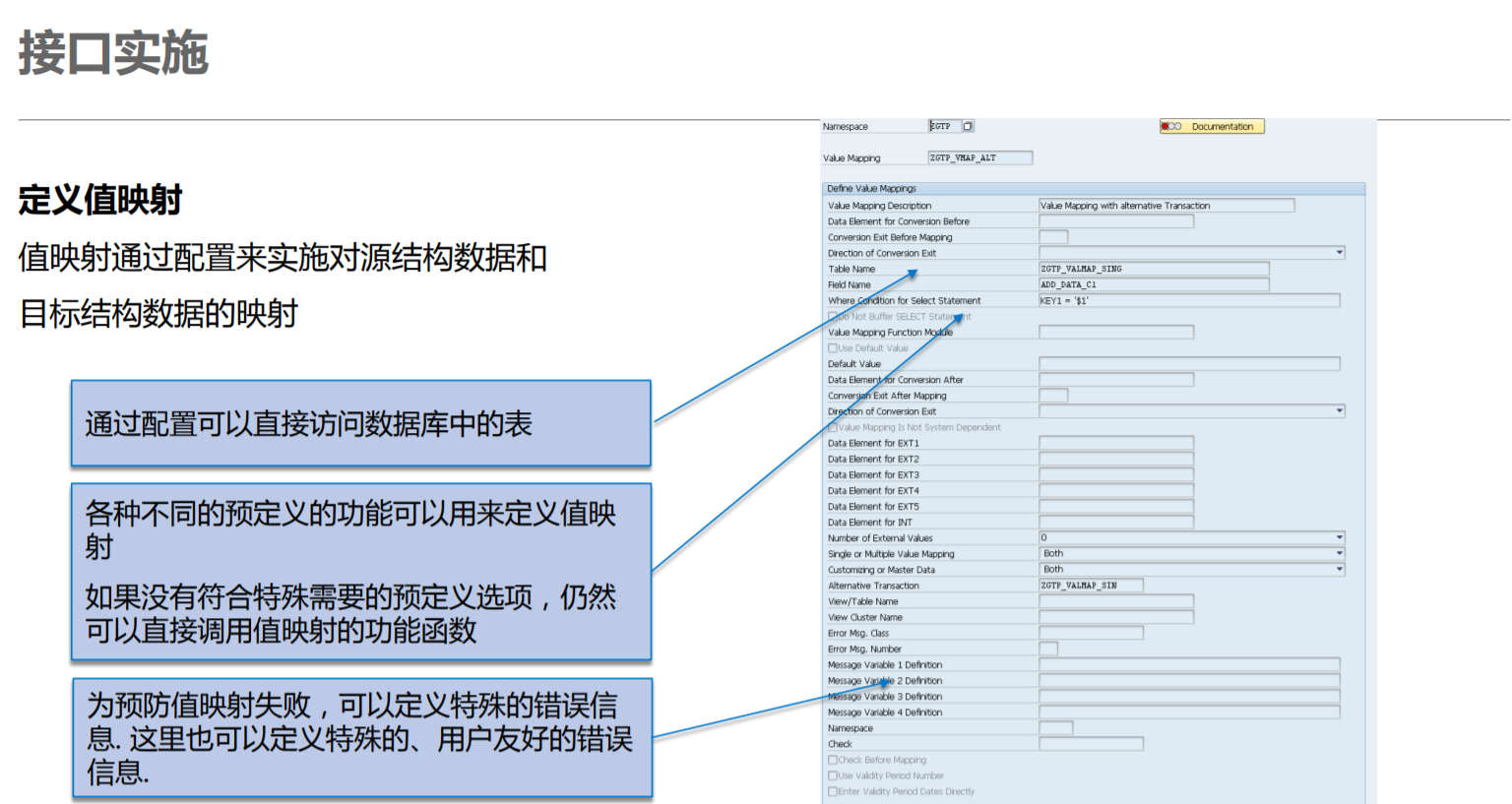The image size is (1512, 804).
Task: Enable the Do Not Buffer SELECT Statement checkbox
Action: (x=834, y=316)
